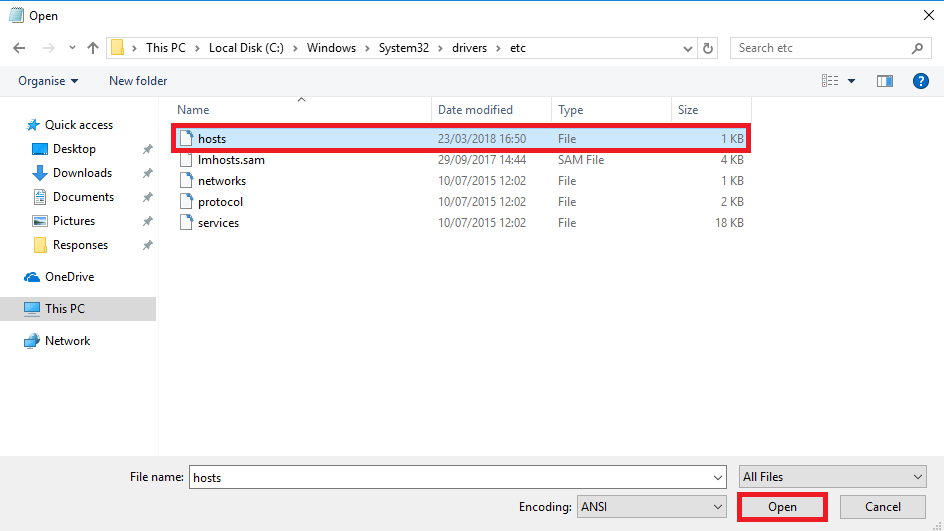Click 'etc' in the breadcrumb path
This screenshot has width=944, height=531.
click(518, 48)
